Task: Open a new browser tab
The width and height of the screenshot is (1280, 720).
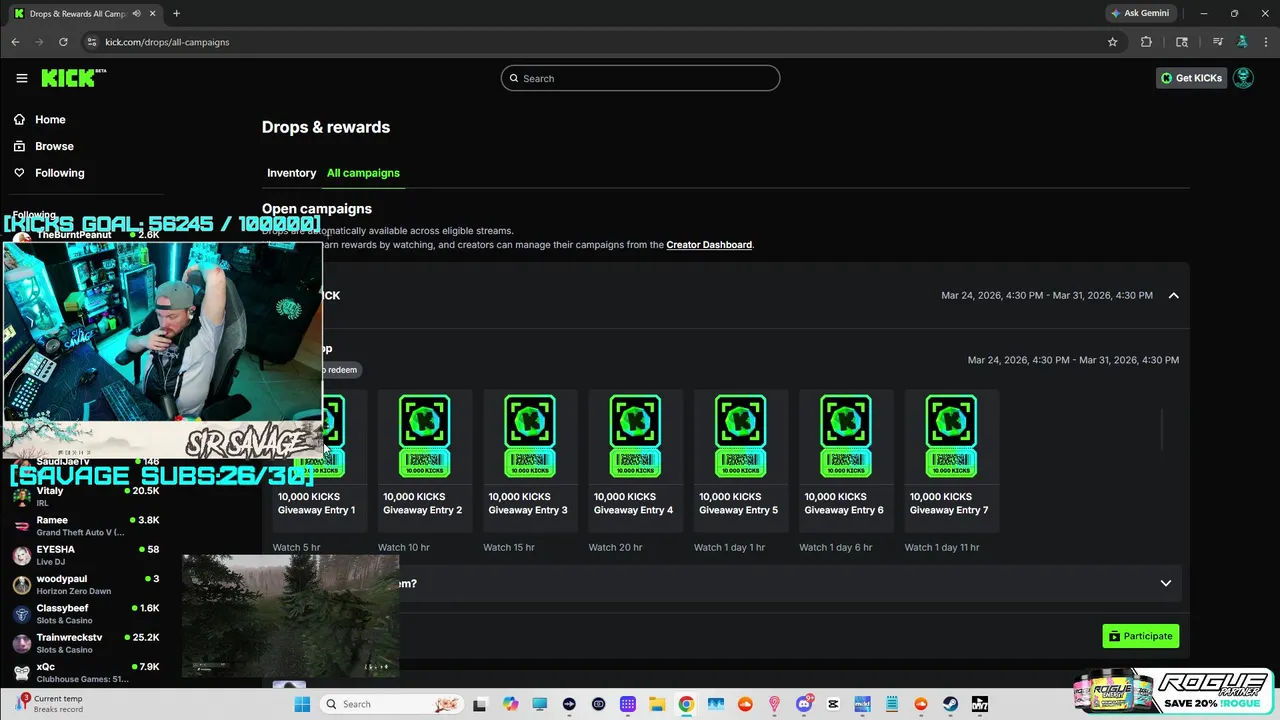Action: pyautogui.click(x=176, y=13)
